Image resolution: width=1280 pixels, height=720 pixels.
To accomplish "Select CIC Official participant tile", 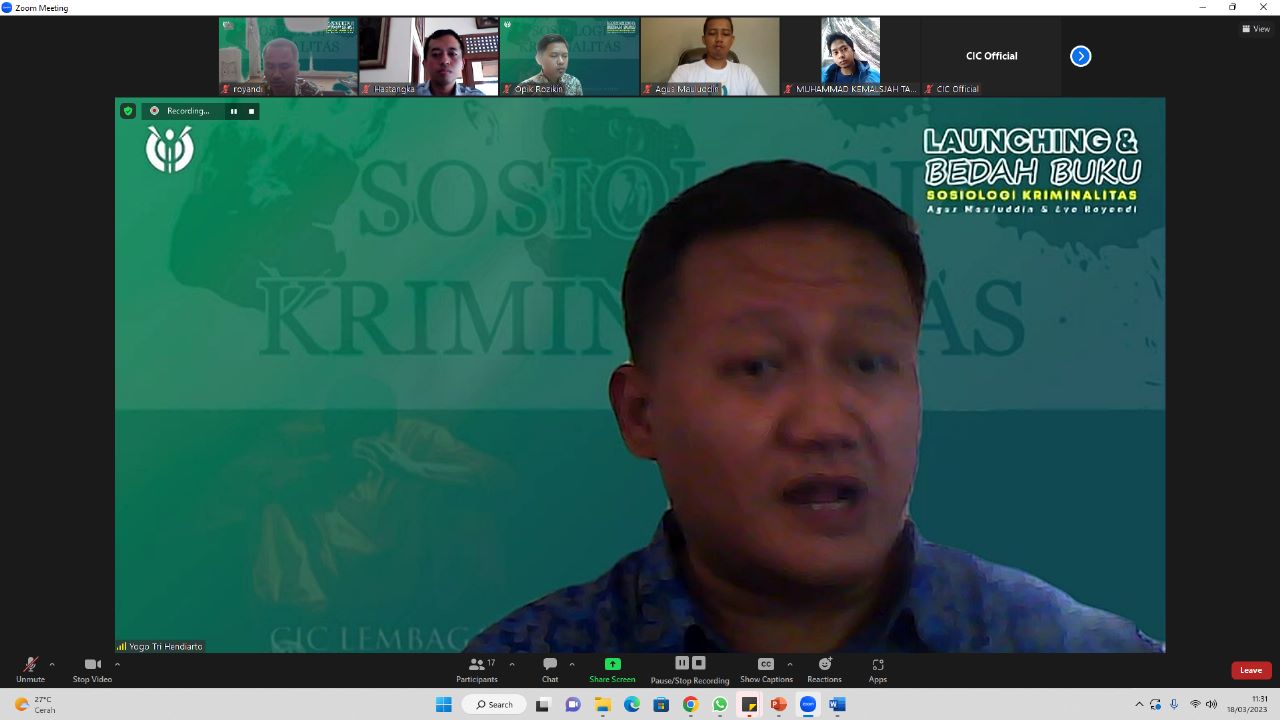I will click(991, 56).
